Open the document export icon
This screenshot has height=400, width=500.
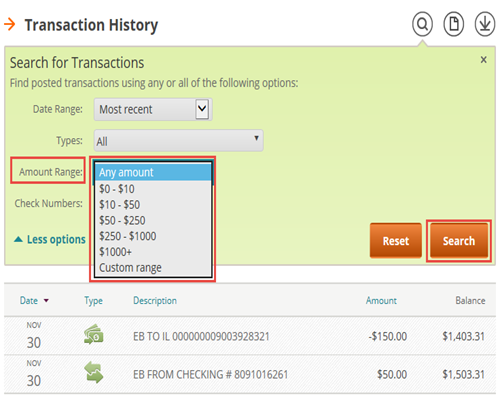454,24
